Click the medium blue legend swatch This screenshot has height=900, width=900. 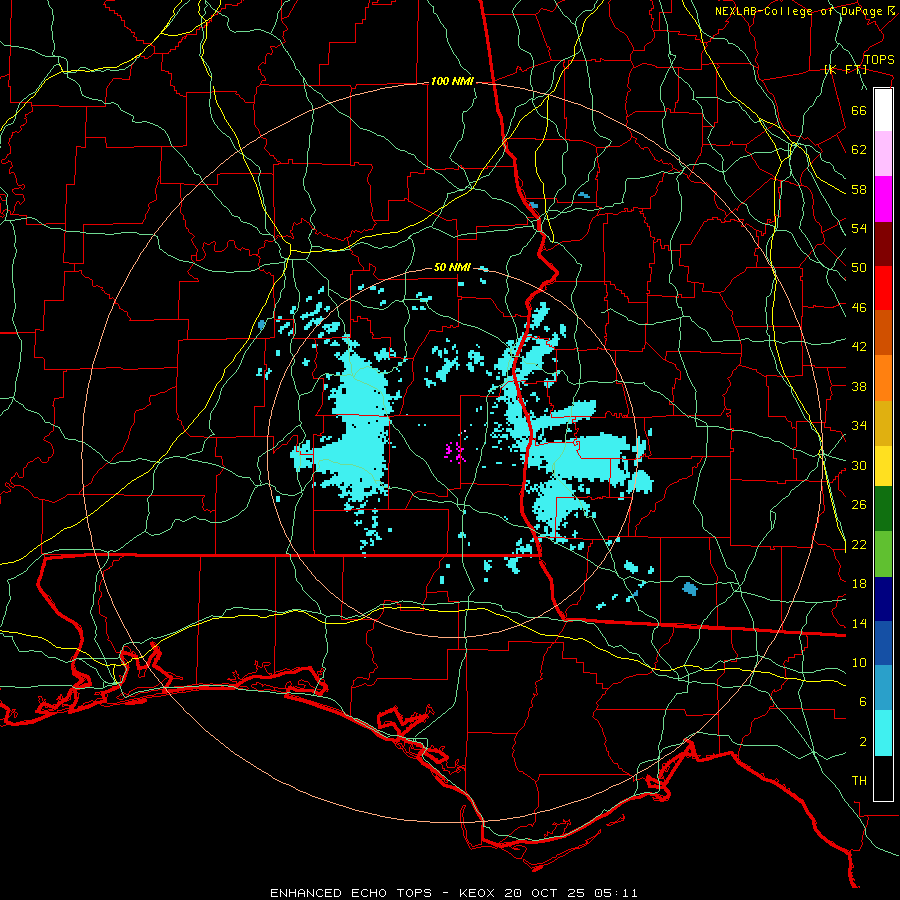(x=883, y=643)
